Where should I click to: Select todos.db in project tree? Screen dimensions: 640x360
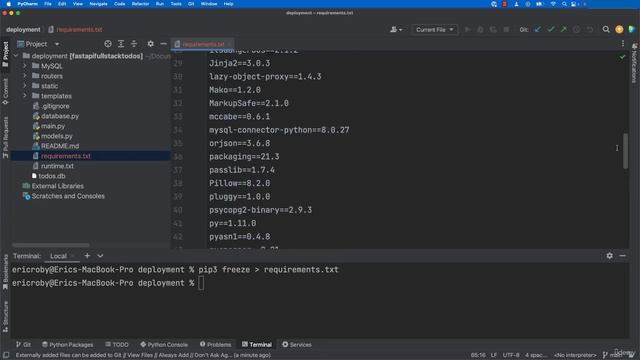(x=51, y=176)
